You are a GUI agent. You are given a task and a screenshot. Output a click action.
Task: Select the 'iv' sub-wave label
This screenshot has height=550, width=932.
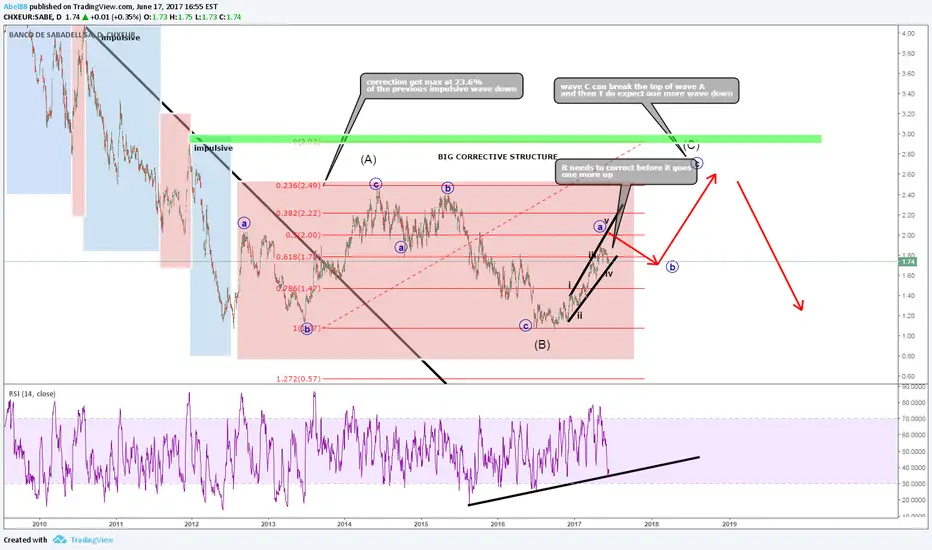pos(609,274)
